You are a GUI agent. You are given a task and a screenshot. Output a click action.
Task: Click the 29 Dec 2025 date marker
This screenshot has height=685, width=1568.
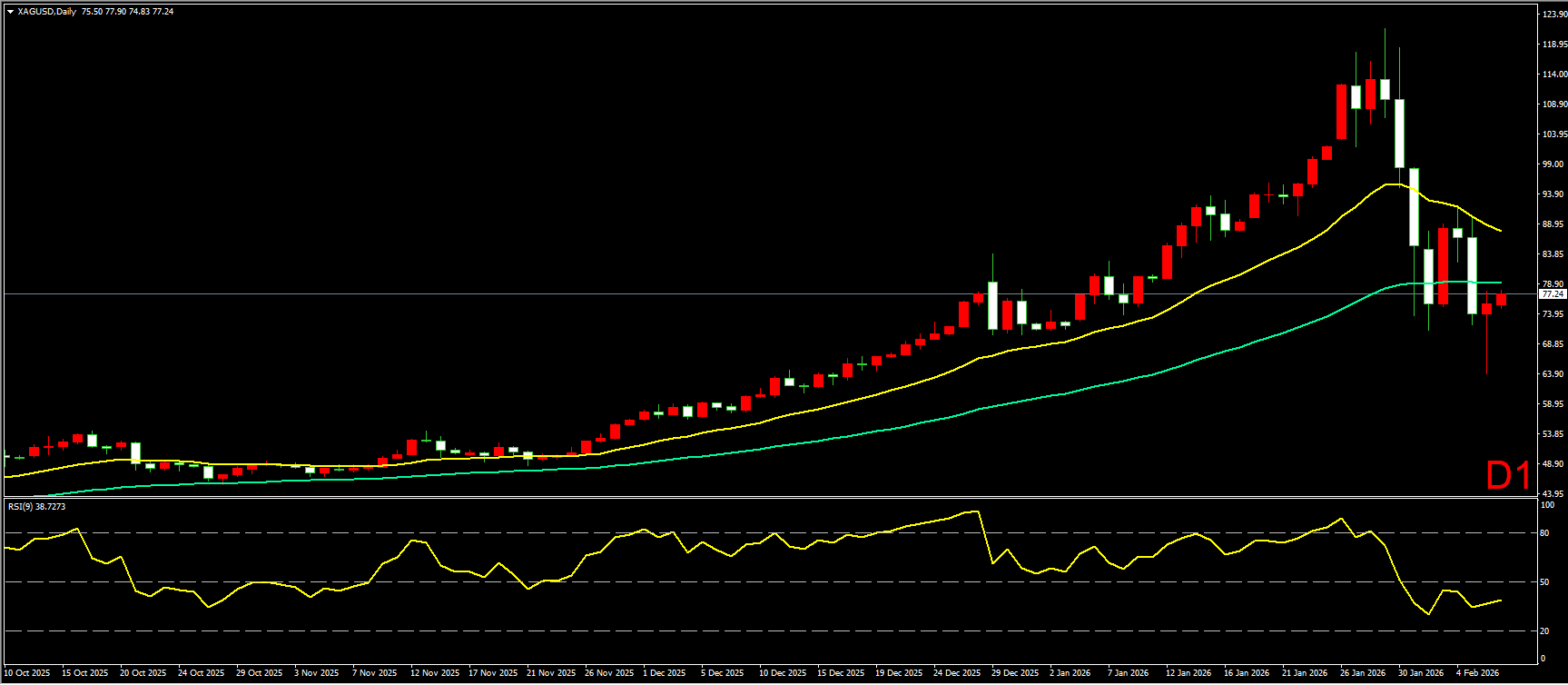[1014, 673]
